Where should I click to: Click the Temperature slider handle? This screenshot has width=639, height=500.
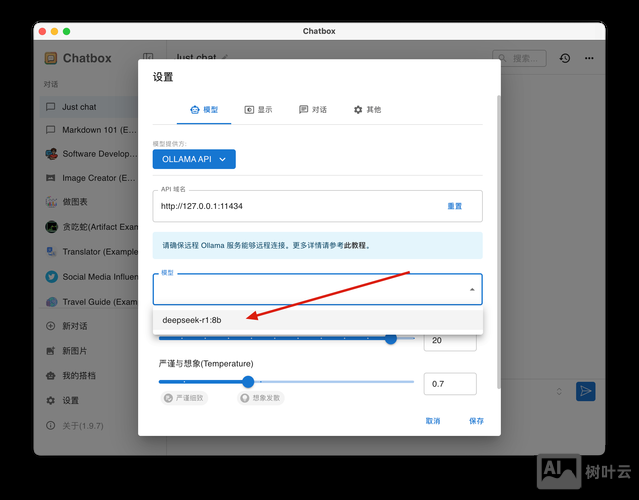(248, 381)
